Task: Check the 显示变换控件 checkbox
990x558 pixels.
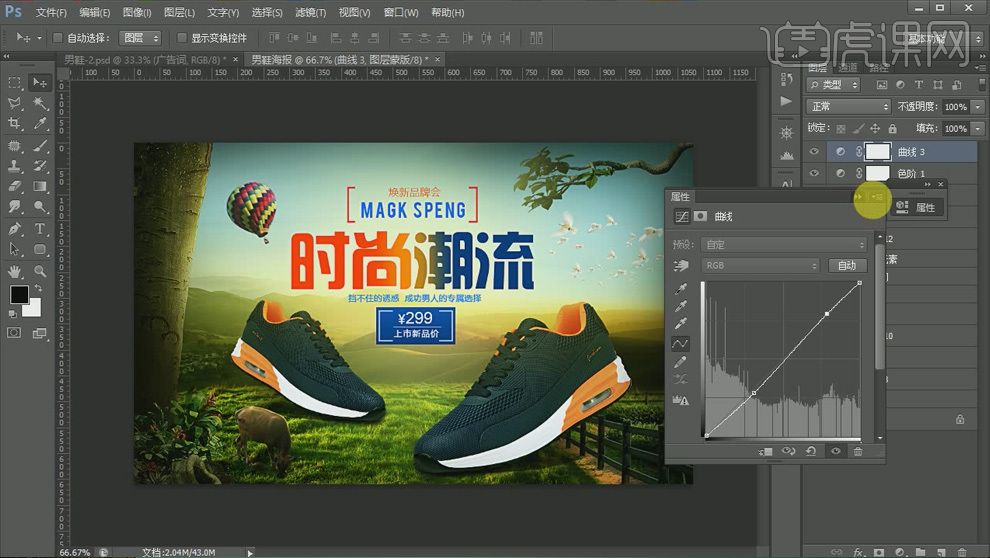Action: click(x=181, y=38)
